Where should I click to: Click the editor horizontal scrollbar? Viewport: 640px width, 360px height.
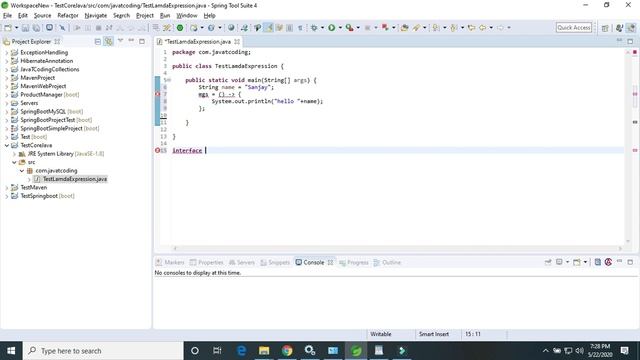[398, 248]
